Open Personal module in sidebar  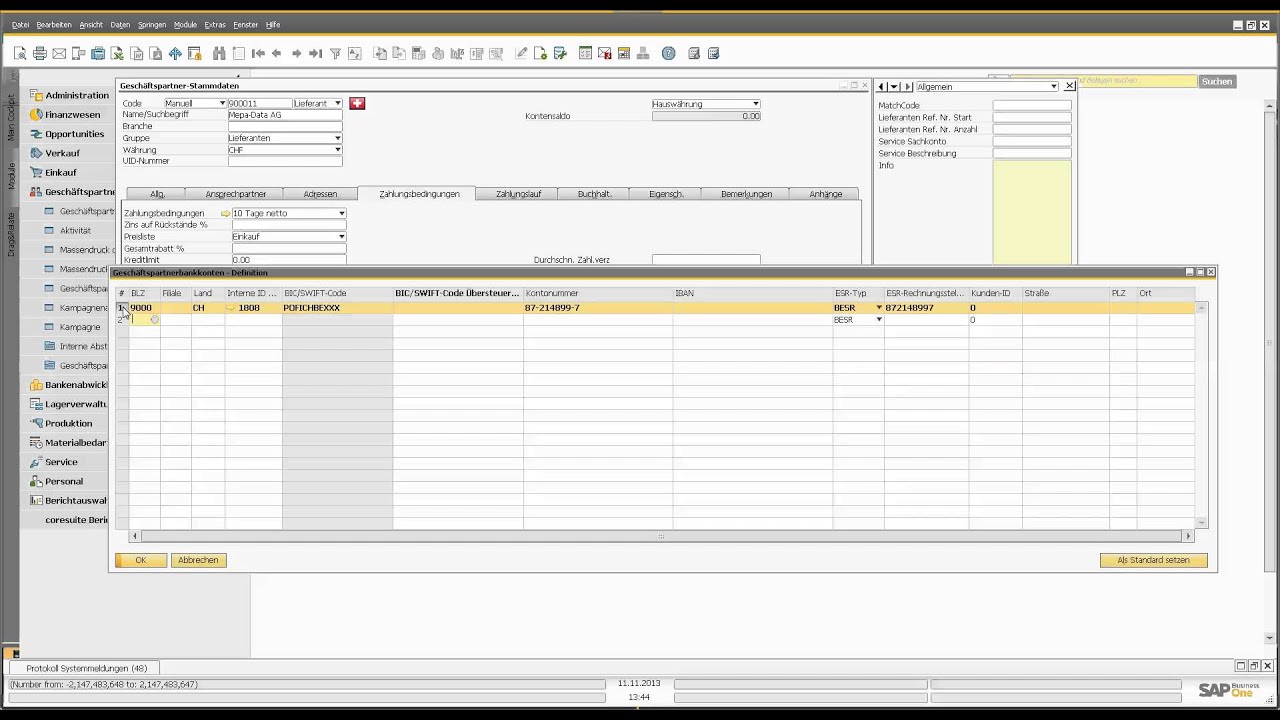coord(64,481)
